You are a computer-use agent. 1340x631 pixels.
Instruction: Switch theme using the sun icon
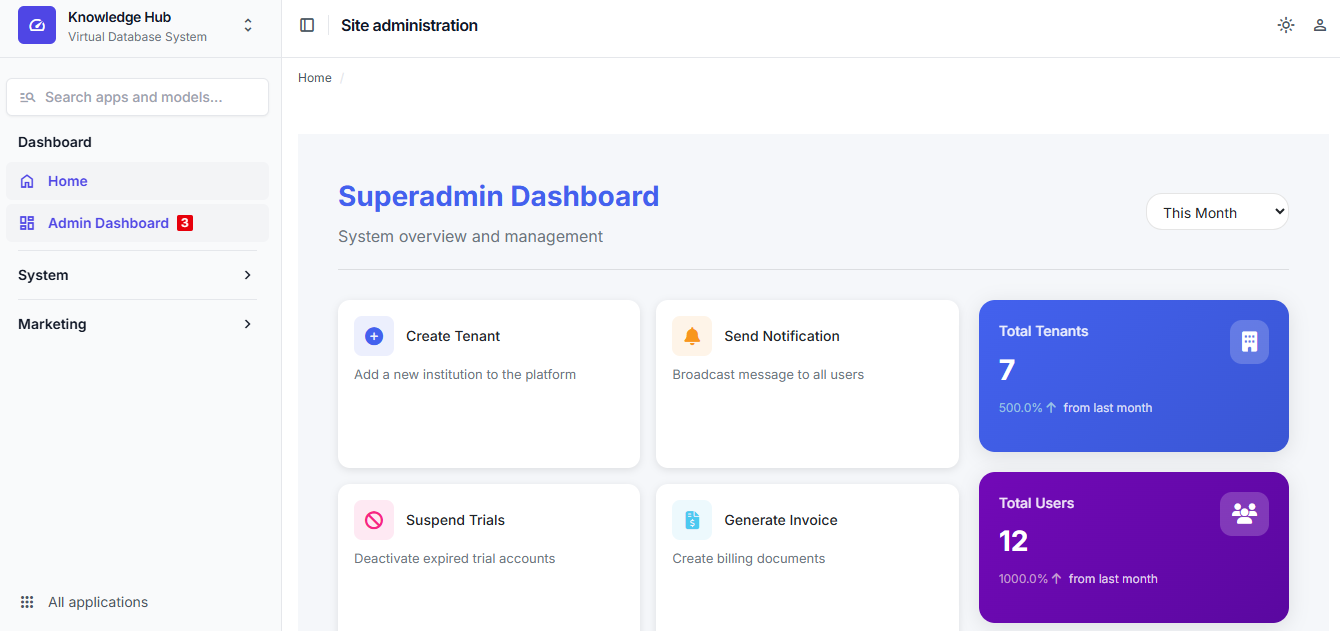click(1286, 25)
